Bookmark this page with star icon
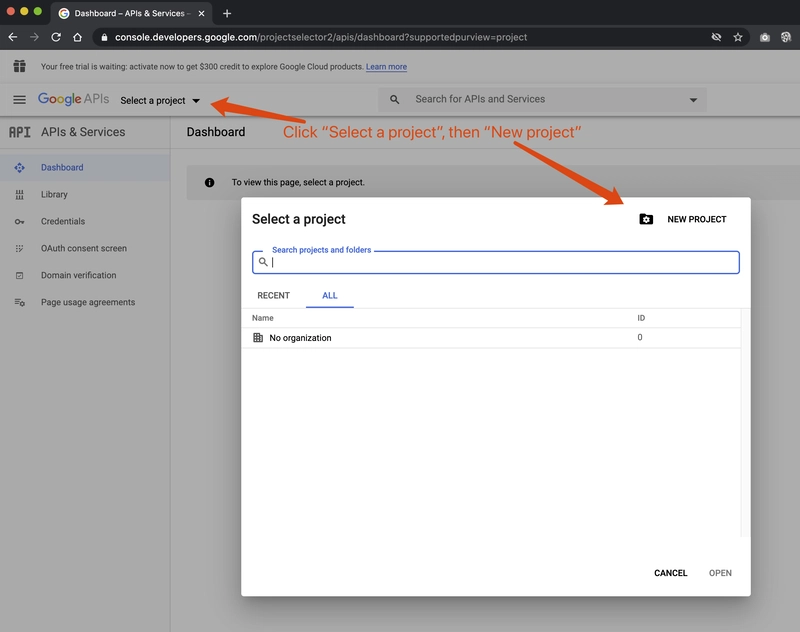 pyautogui.click(x=738, y=37)
